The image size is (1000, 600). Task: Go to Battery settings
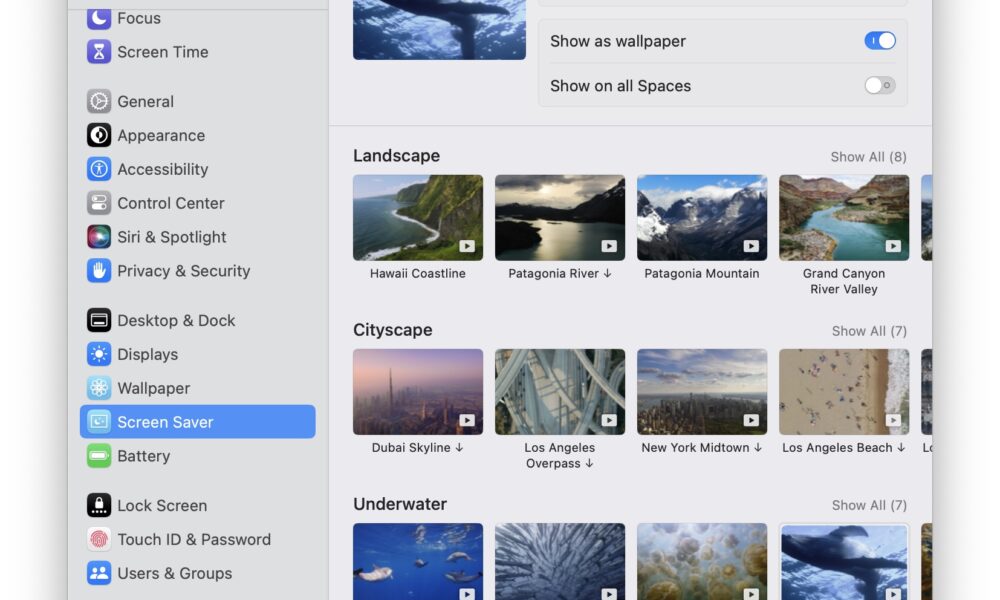point(198,455)
